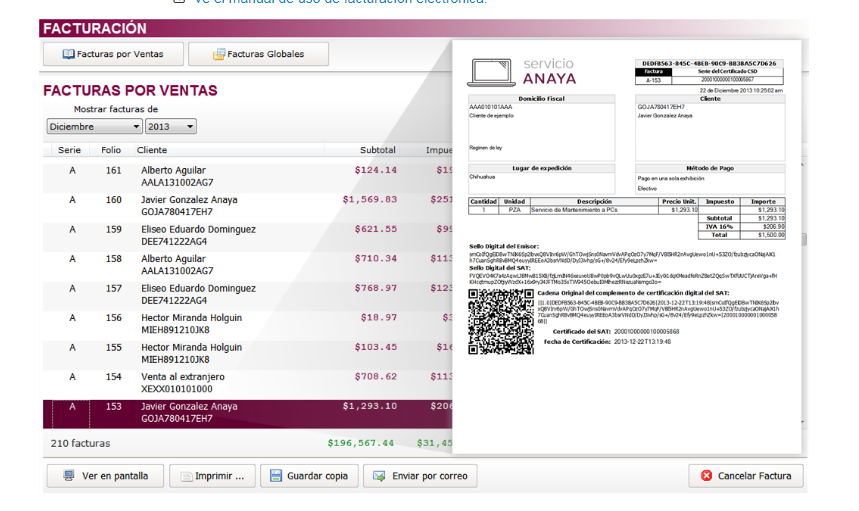Screen dimensions: 859x511
Task: Select invoice 160 Javier Gonzalez Anaya
Action: (248, 206)
